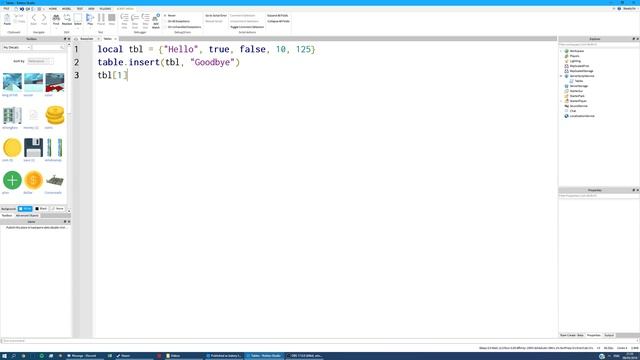640x360 pixels.
Task: Select the save floppy disk decal thumbnail
Action: 33,148
